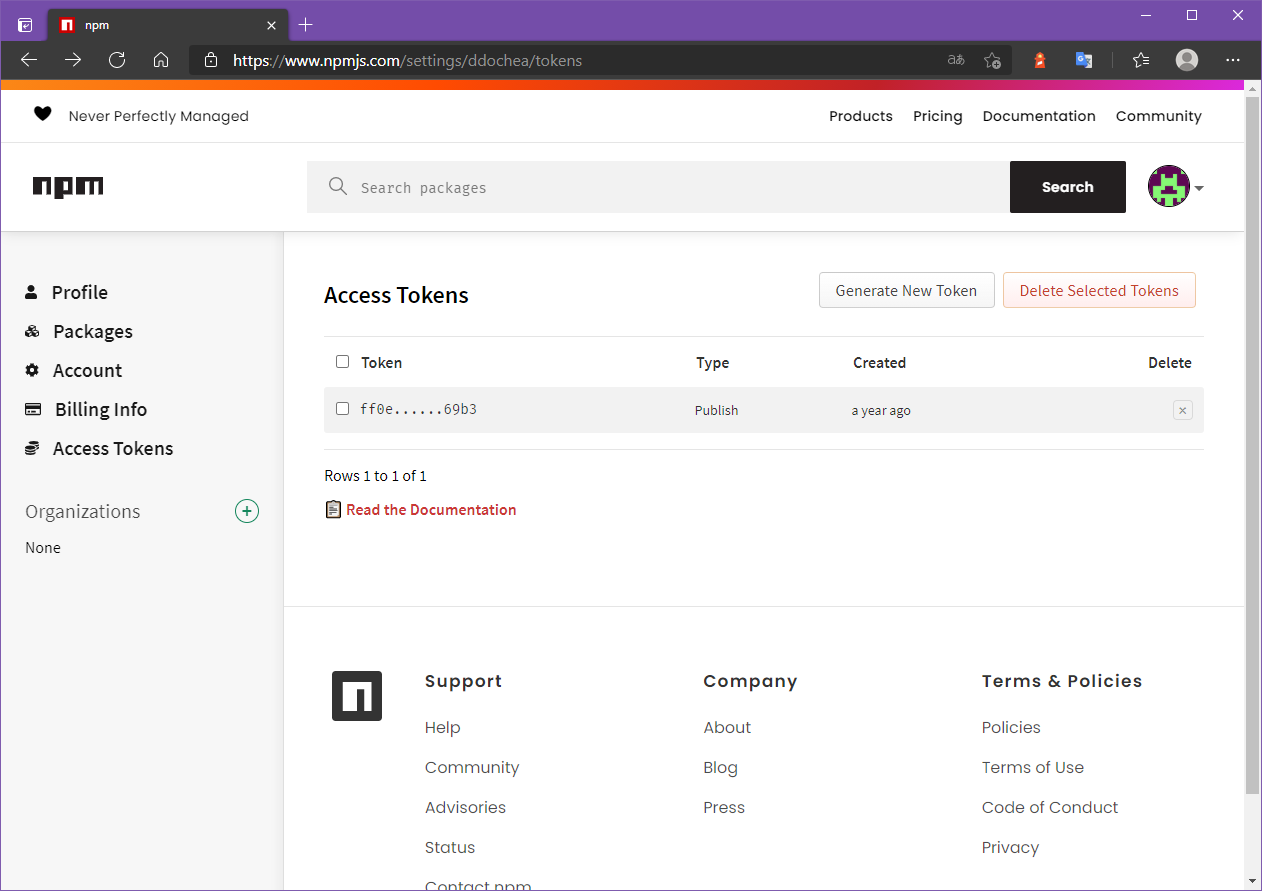Open the user avatar menu

[x=1175, y=187]
